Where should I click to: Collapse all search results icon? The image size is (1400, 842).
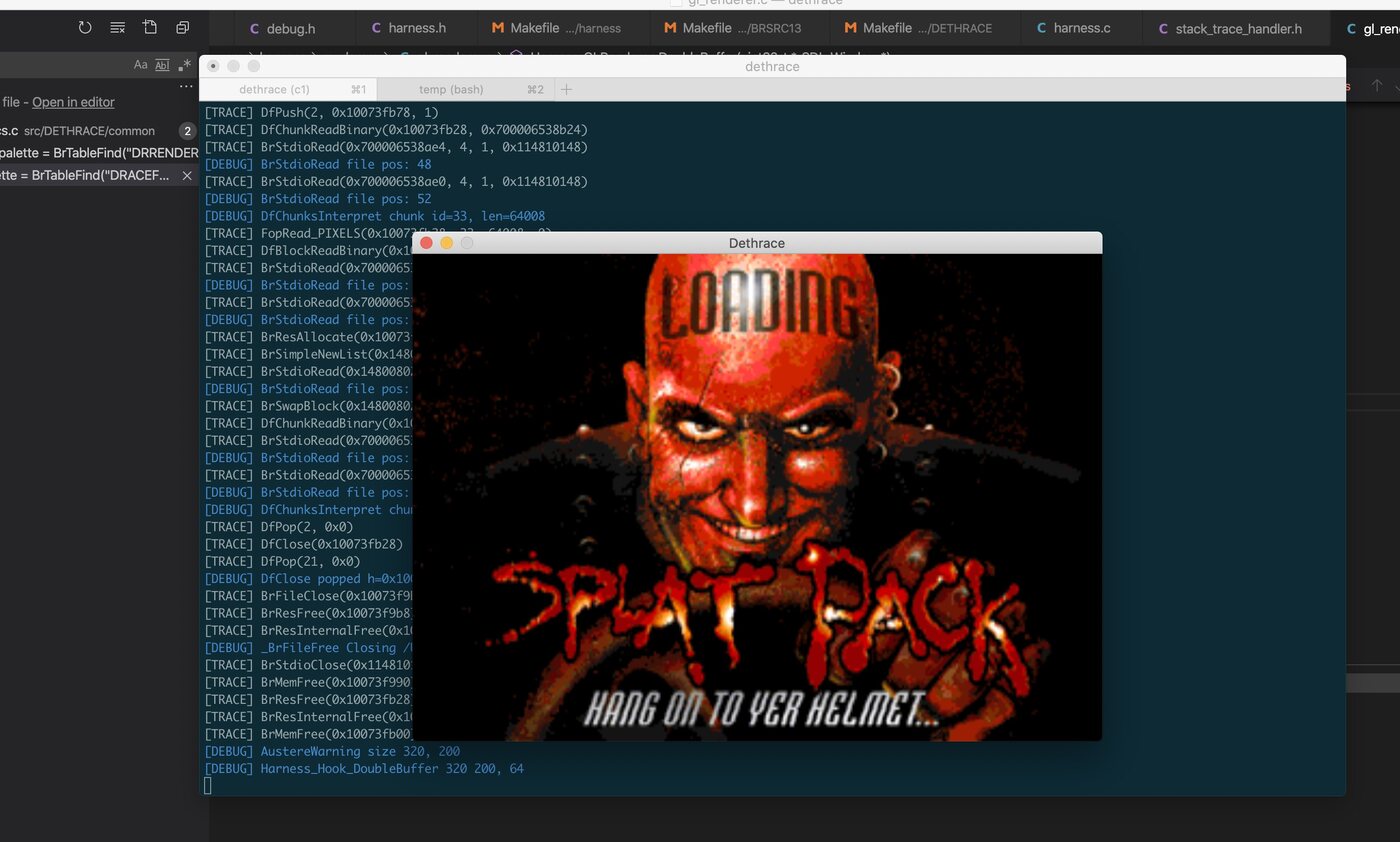182,28
